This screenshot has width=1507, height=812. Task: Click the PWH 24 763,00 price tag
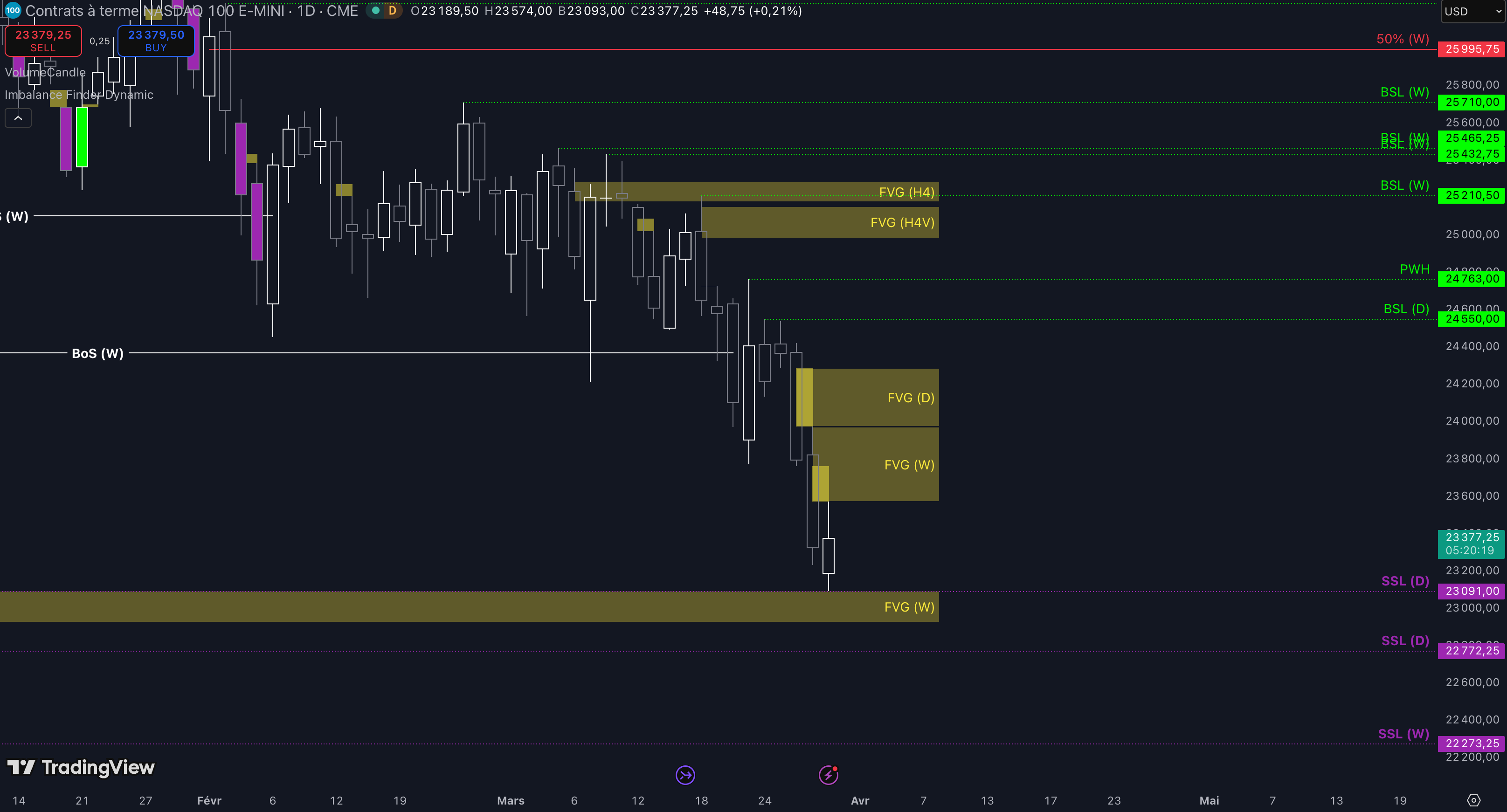[1471, 279]
